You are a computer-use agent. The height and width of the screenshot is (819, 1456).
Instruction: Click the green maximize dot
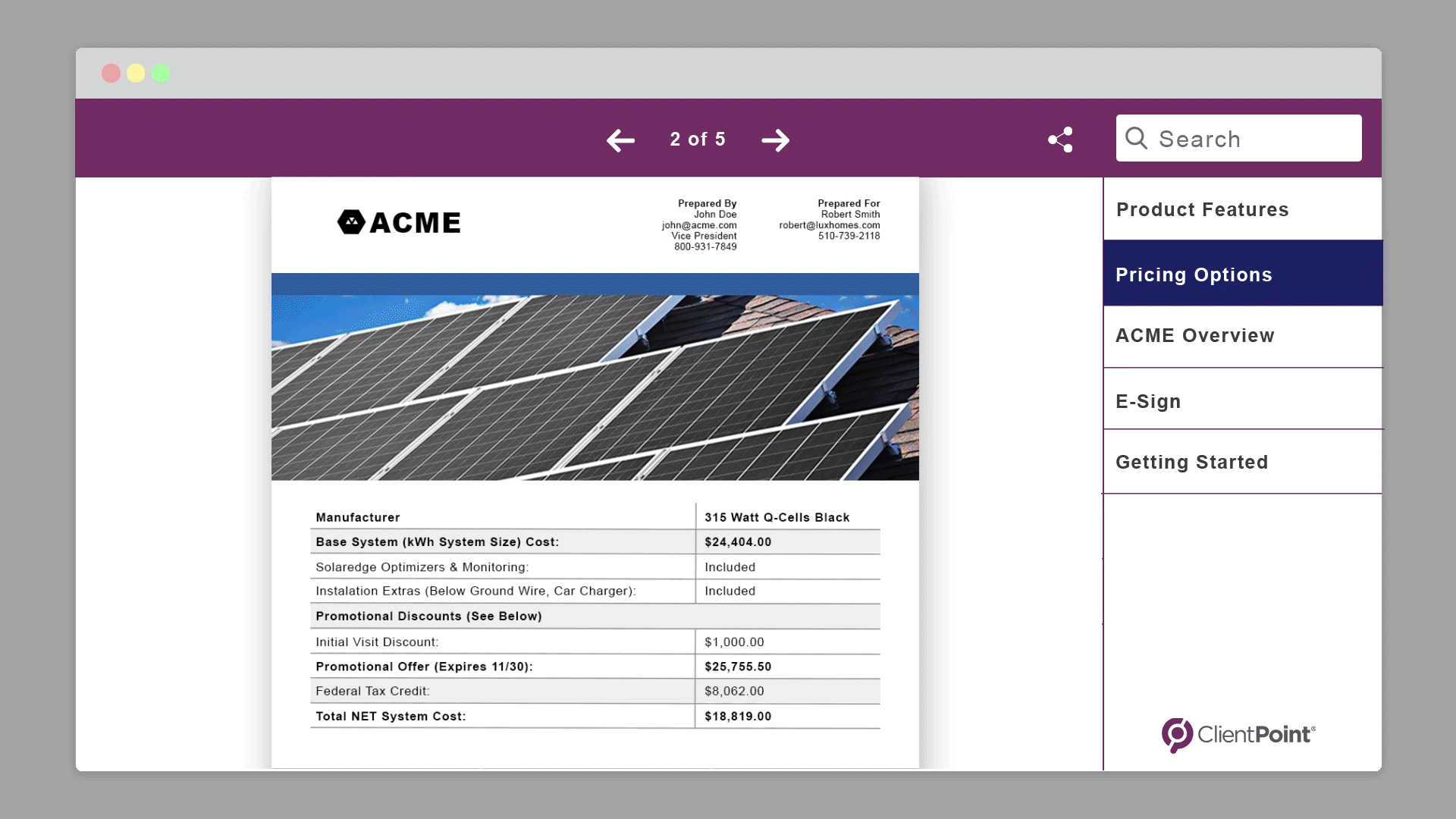(161, 74)
